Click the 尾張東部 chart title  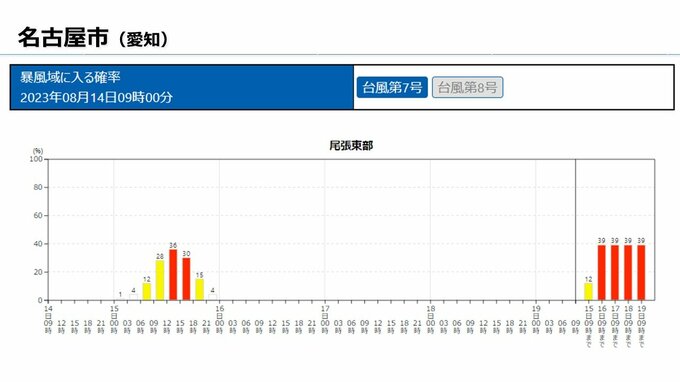(x=351, y=146)
